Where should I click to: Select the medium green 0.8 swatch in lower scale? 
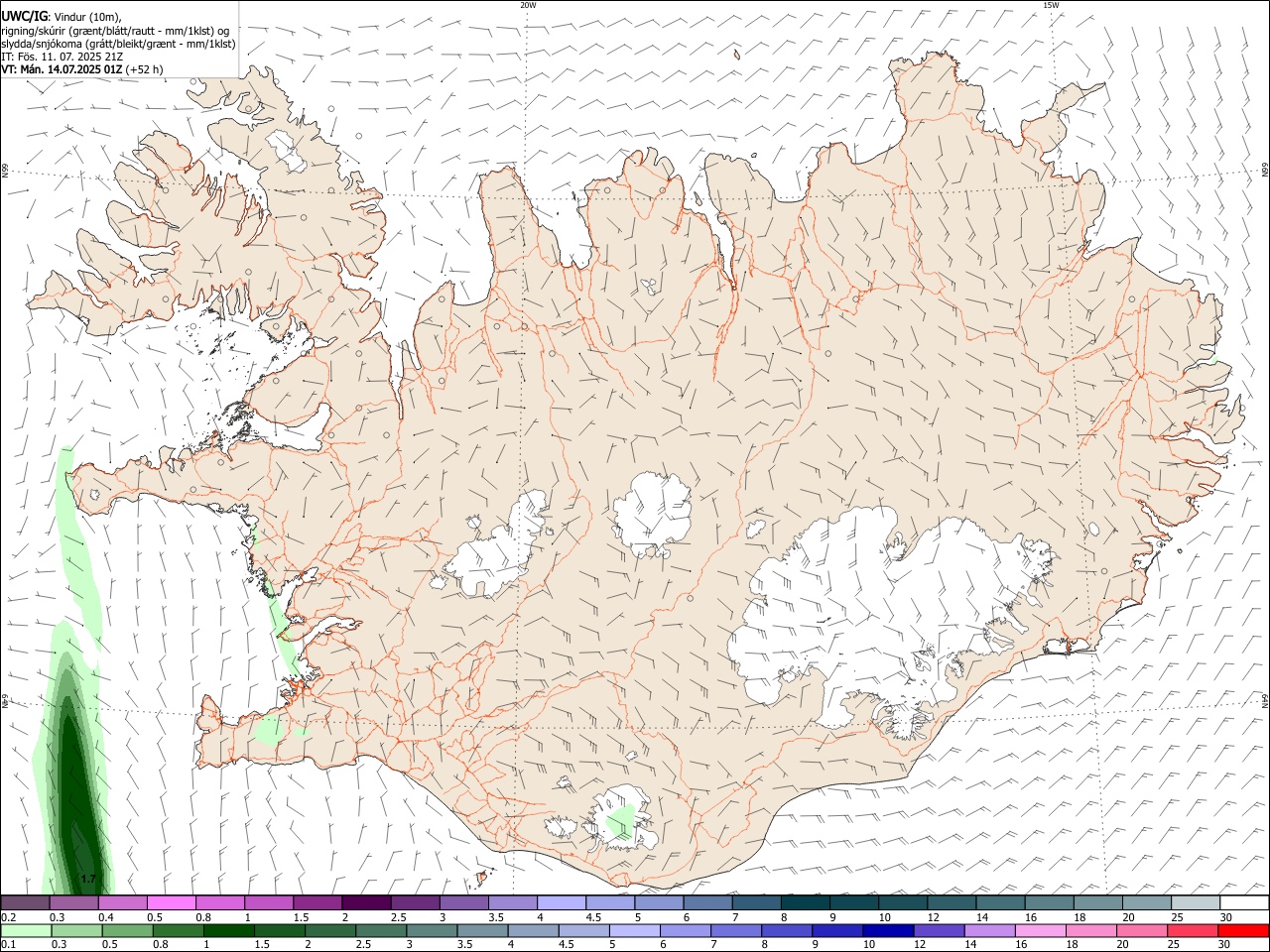point(179,931)
